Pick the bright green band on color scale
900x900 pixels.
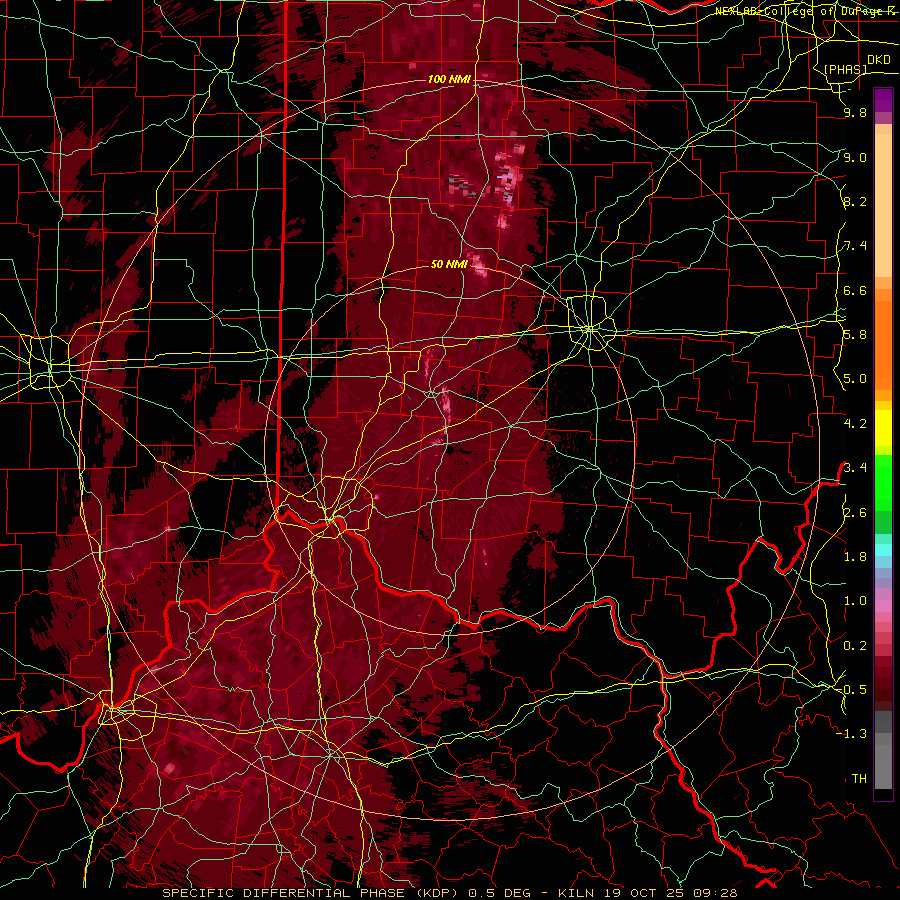pyautogui.click(x=883, y=482)
